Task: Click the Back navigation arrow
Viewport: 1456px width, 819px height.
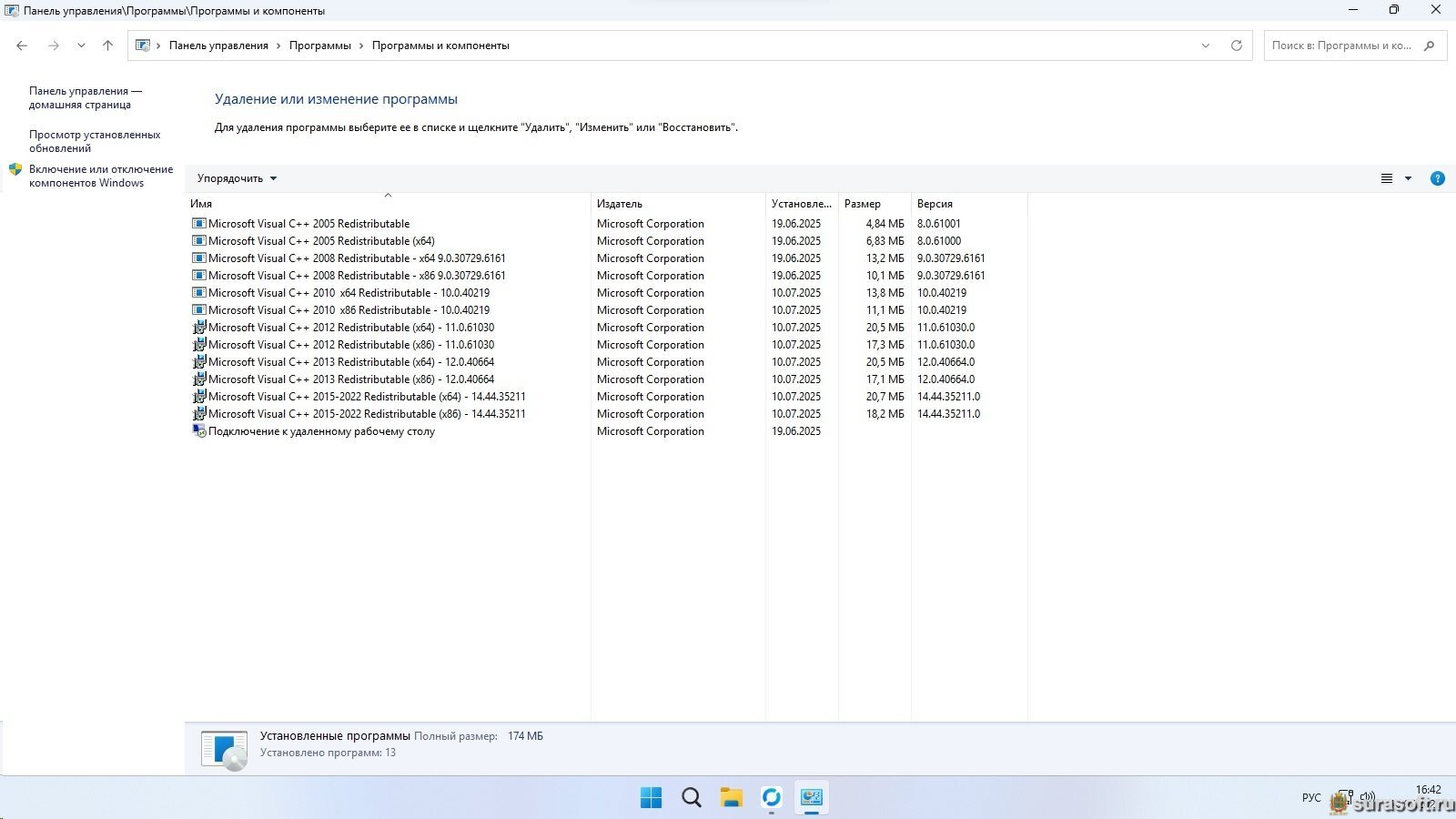Action: [22, 45]
